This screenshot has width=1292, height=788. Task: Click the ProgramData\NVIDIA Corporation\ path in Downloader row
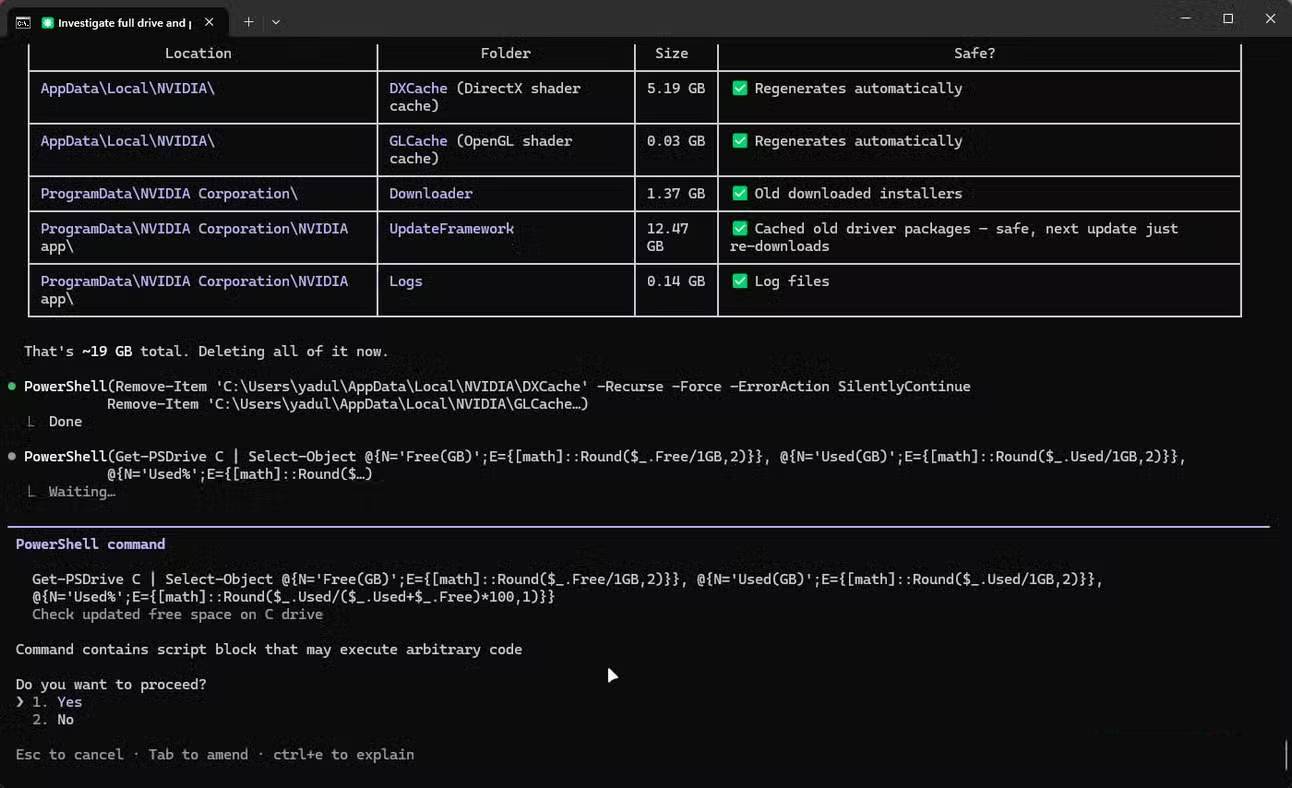point(169,193)
